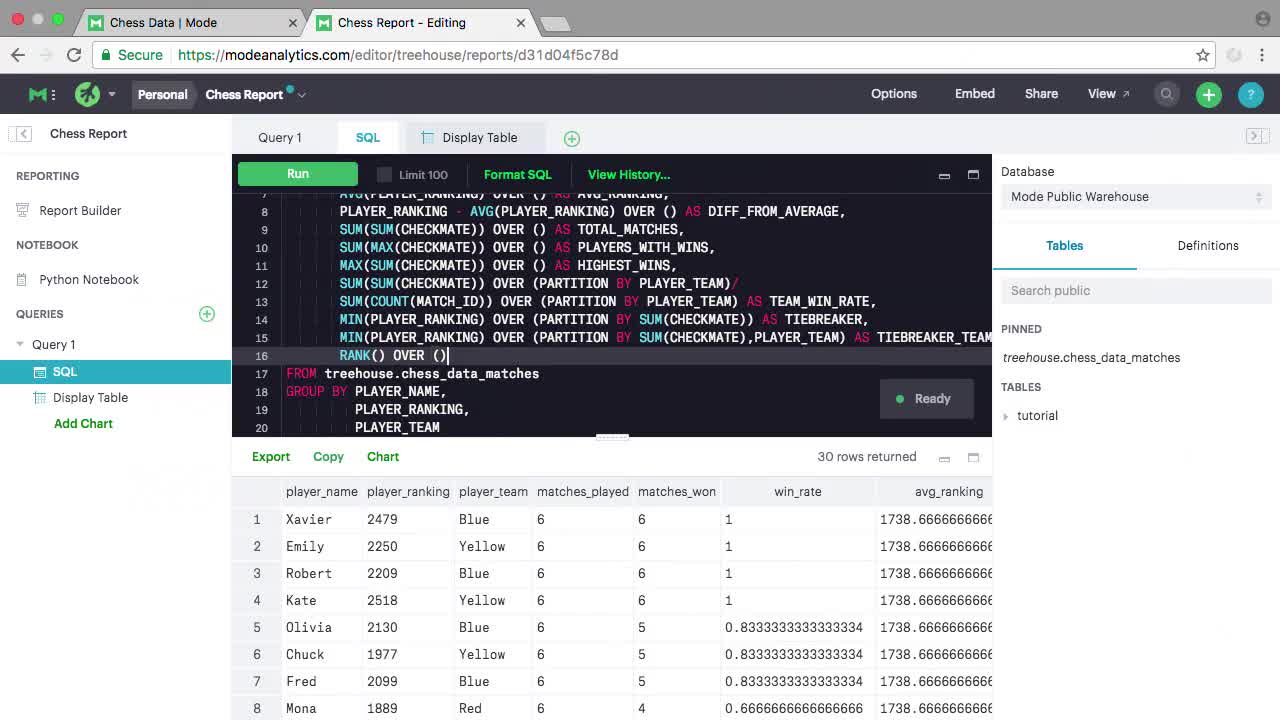This screenshot has width=1280, height=720.
Task: Toggle the Limit 100 checkbox
Action: [384, 175]
